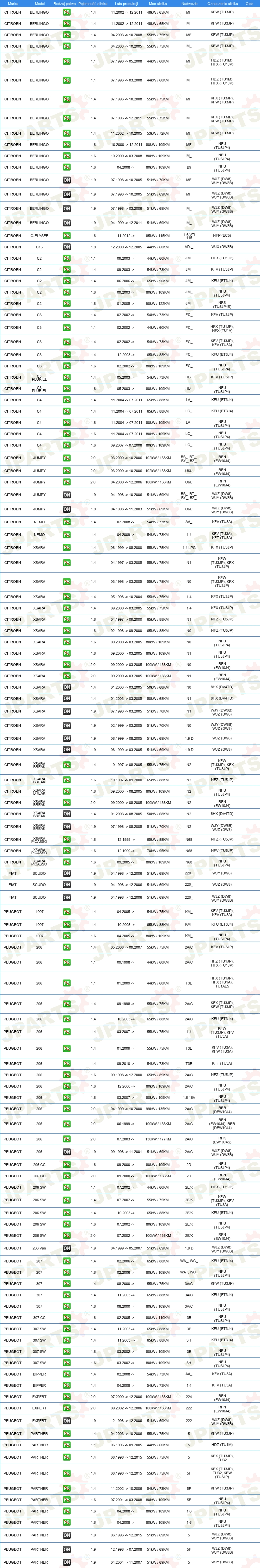Screen dimensions: 260x1568
Task: Click the petrol icon in the 307 CC row
Action: [66, 1318]
